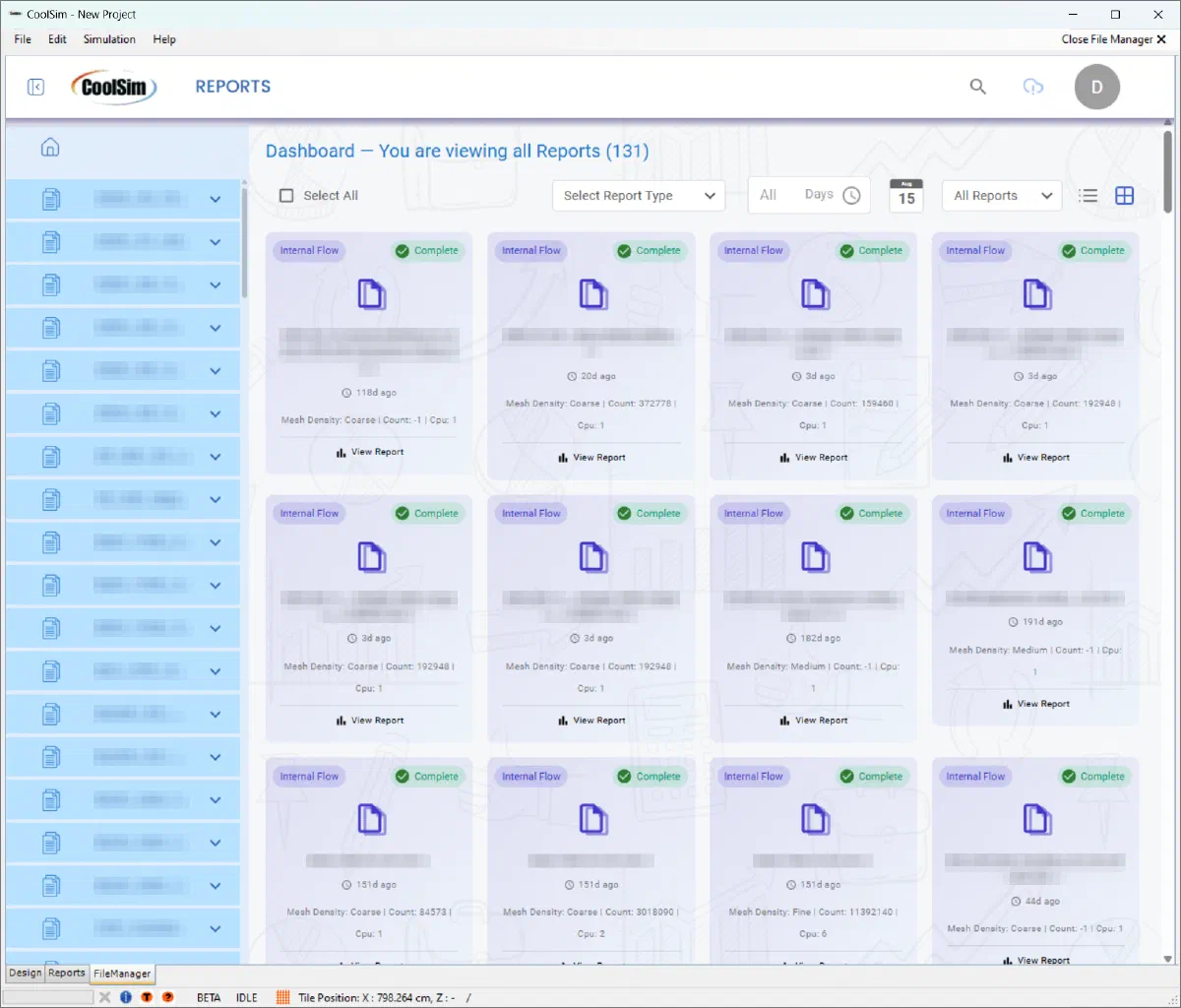Viewport: 1181px width, 1008px height.
Task: Switch to list view icon
Action: pyautogui.click(x=1088, y=195)
